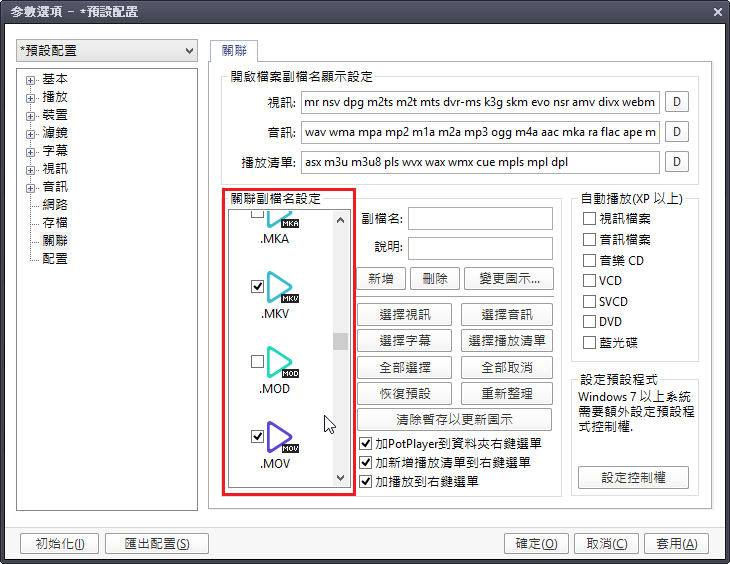Click the 播放清單 extensions text field
Image resolution: width=730 pixels, height=564 pixels.
pos(480,162)
